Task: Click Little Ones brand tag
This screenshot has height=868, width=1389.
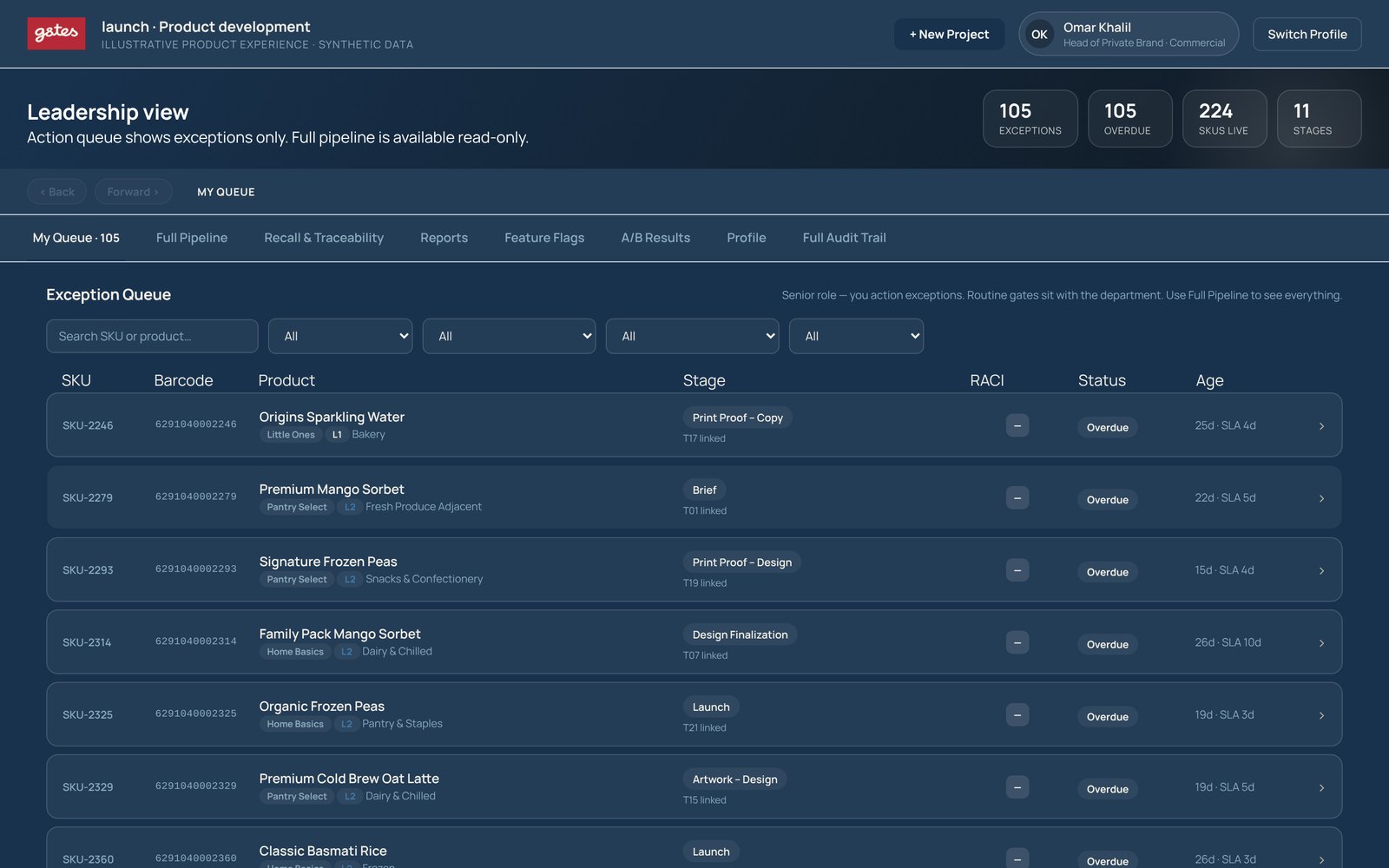Action: click(291, 435)
